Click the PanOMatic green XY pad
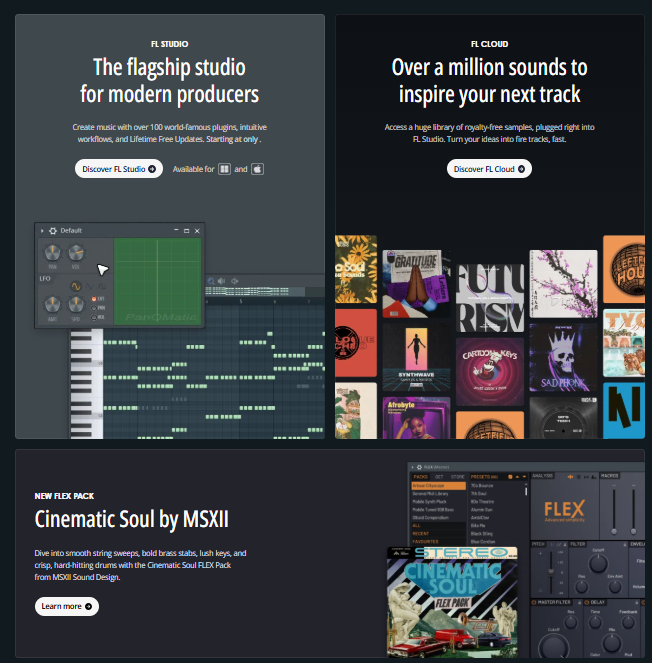The image size is (652, 663). coord(157,281)
